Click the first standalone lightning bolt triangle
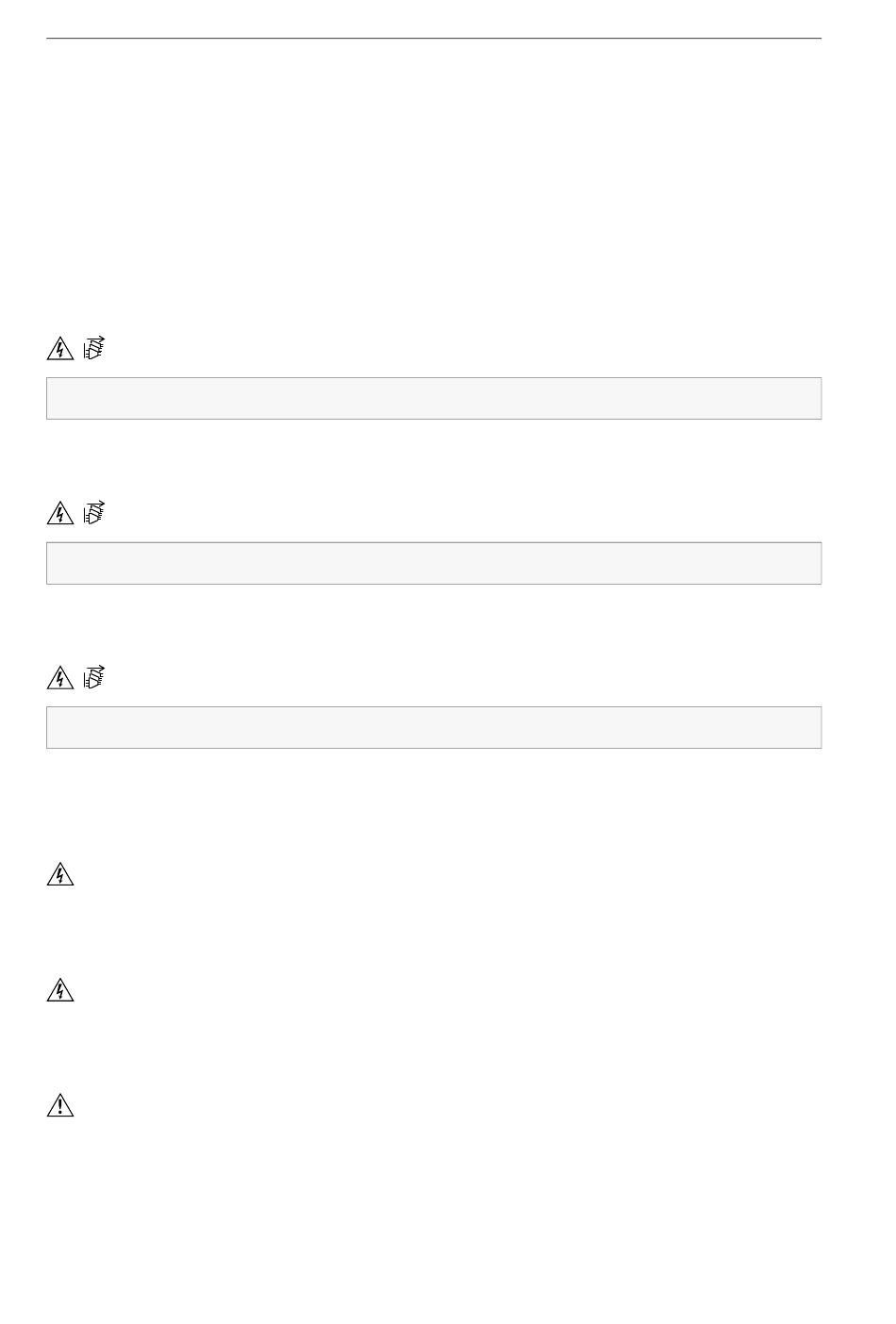Viewport: 896px width, 1324px height. 60,875
